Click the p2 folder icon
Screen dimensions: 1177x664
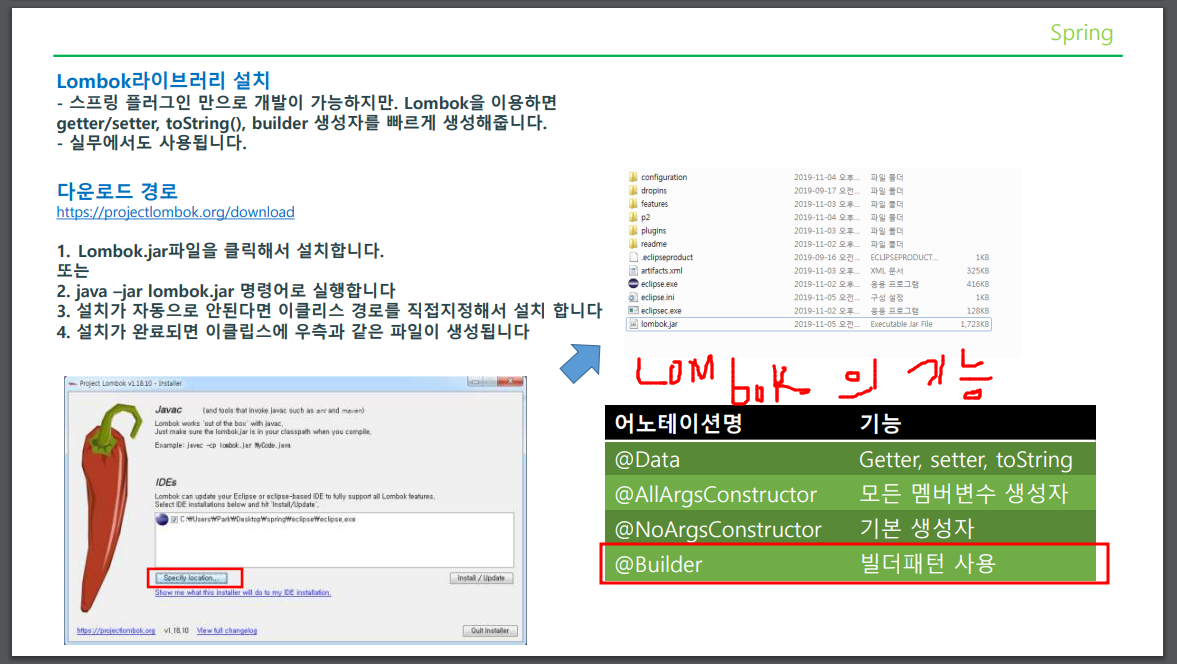tap(633, 218)
